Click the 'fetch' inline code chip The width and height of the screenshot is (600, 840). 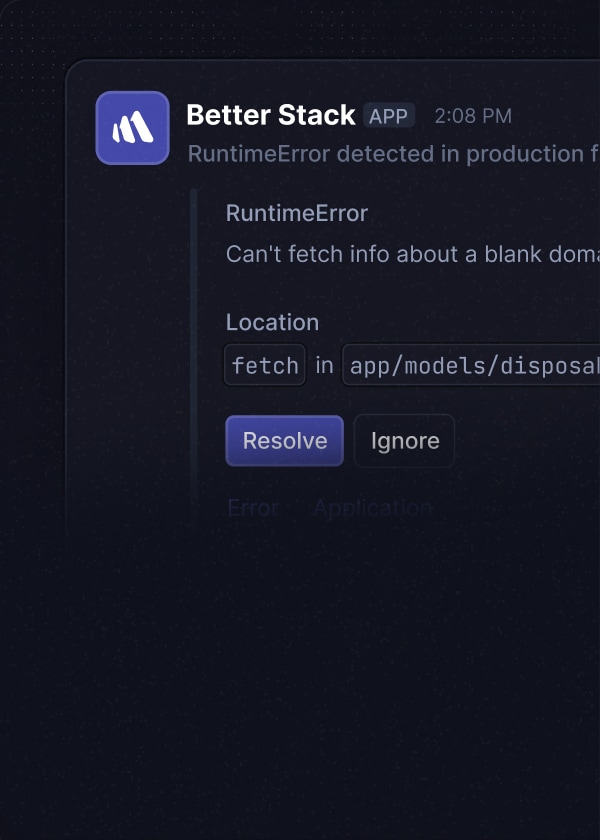pos(265,366)
